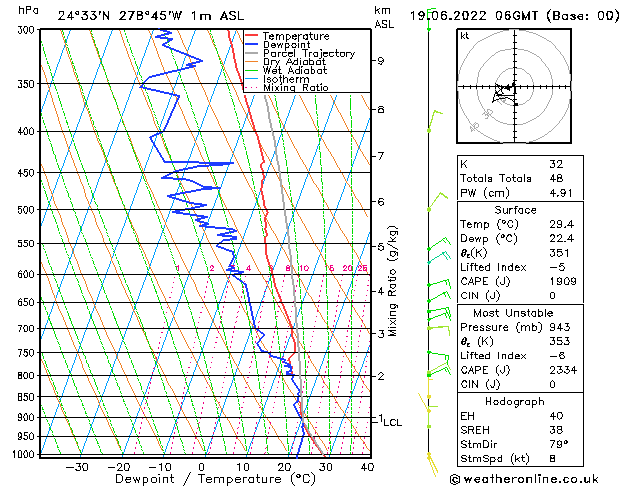Viewport: 629px width, 486px height.
Task: Click the StmSpd (kt) value 8
Action: pyautogui.click(x=552, y=458)
